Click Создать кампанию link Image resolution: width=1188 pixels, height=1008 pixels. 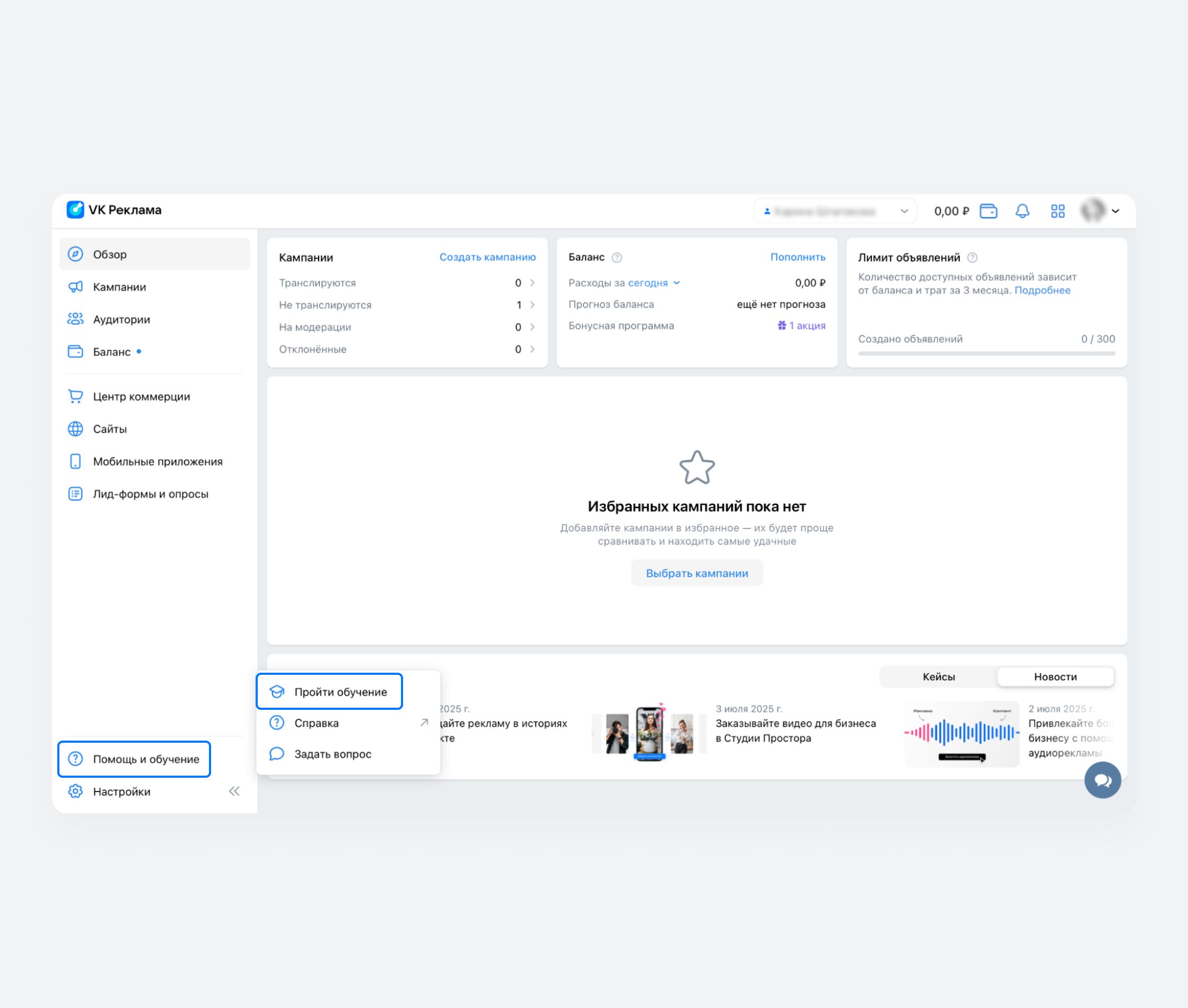[487, 257]
